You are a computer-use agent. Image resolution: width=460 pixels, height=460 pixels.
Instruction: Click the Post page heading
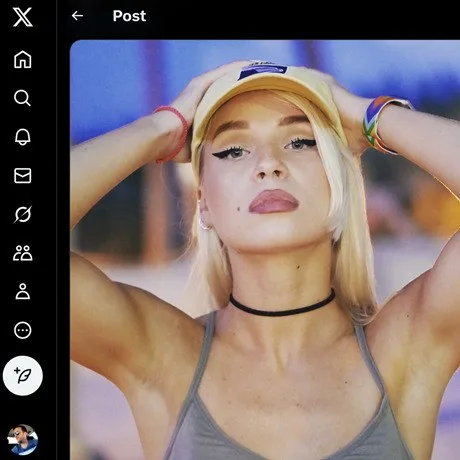129,16
